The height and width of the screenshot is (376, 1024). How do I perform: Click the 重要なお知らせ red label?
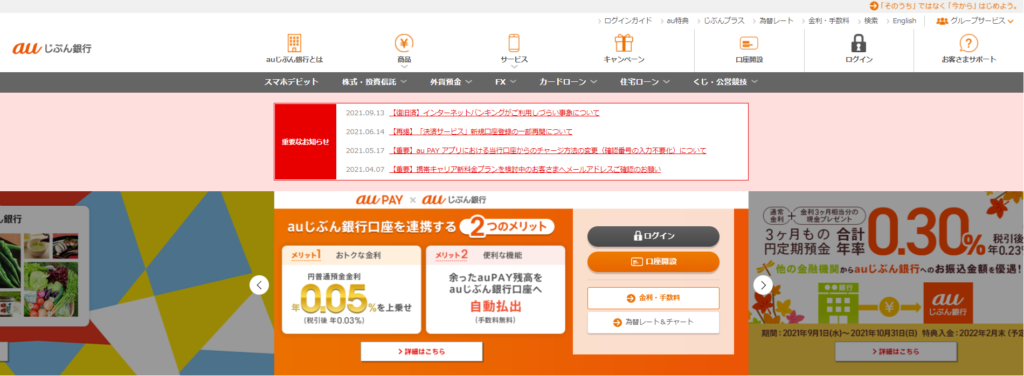tap(305, 141)
